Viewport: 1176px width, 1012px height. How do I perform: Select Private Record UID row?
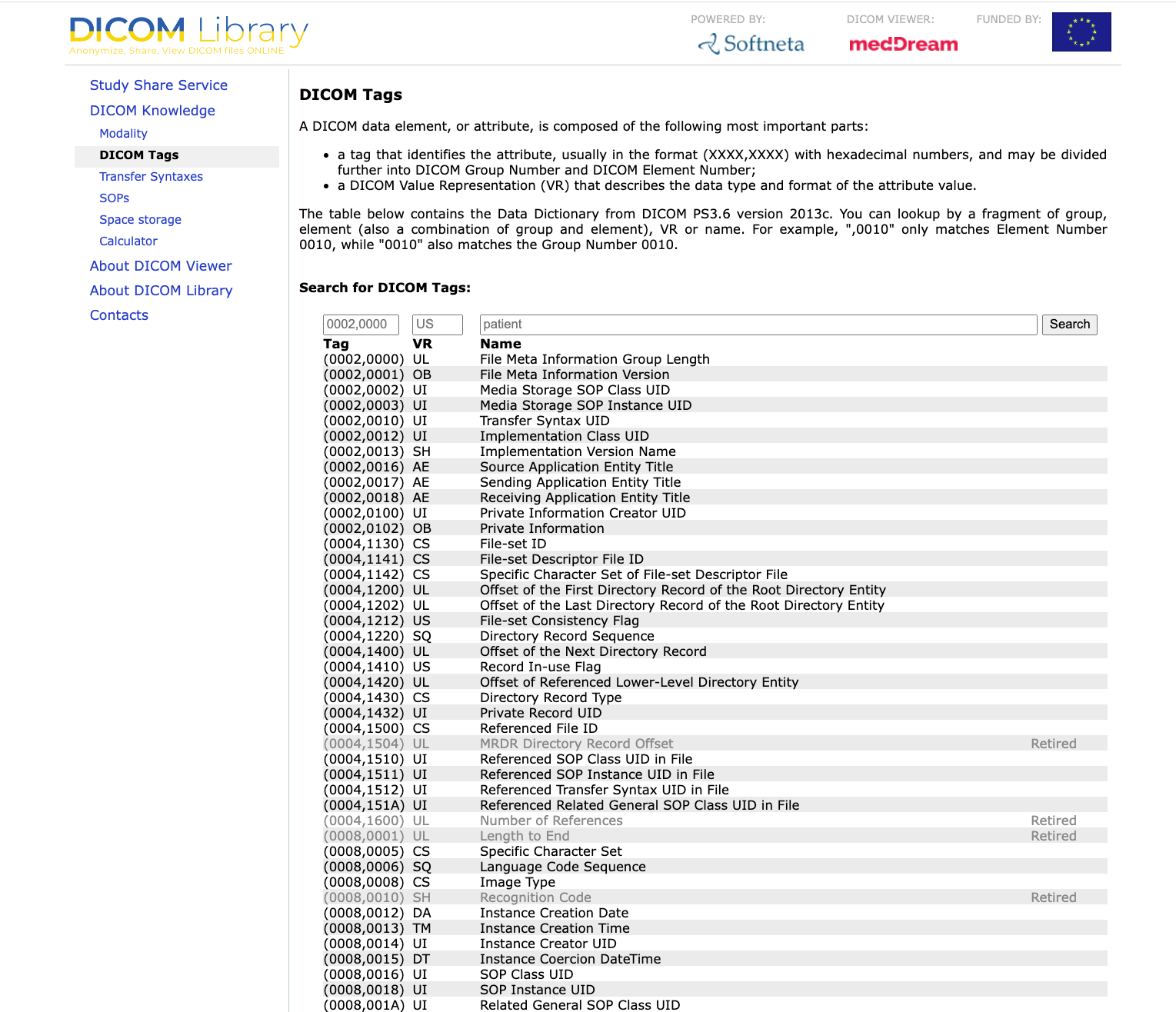click(715, 713)
